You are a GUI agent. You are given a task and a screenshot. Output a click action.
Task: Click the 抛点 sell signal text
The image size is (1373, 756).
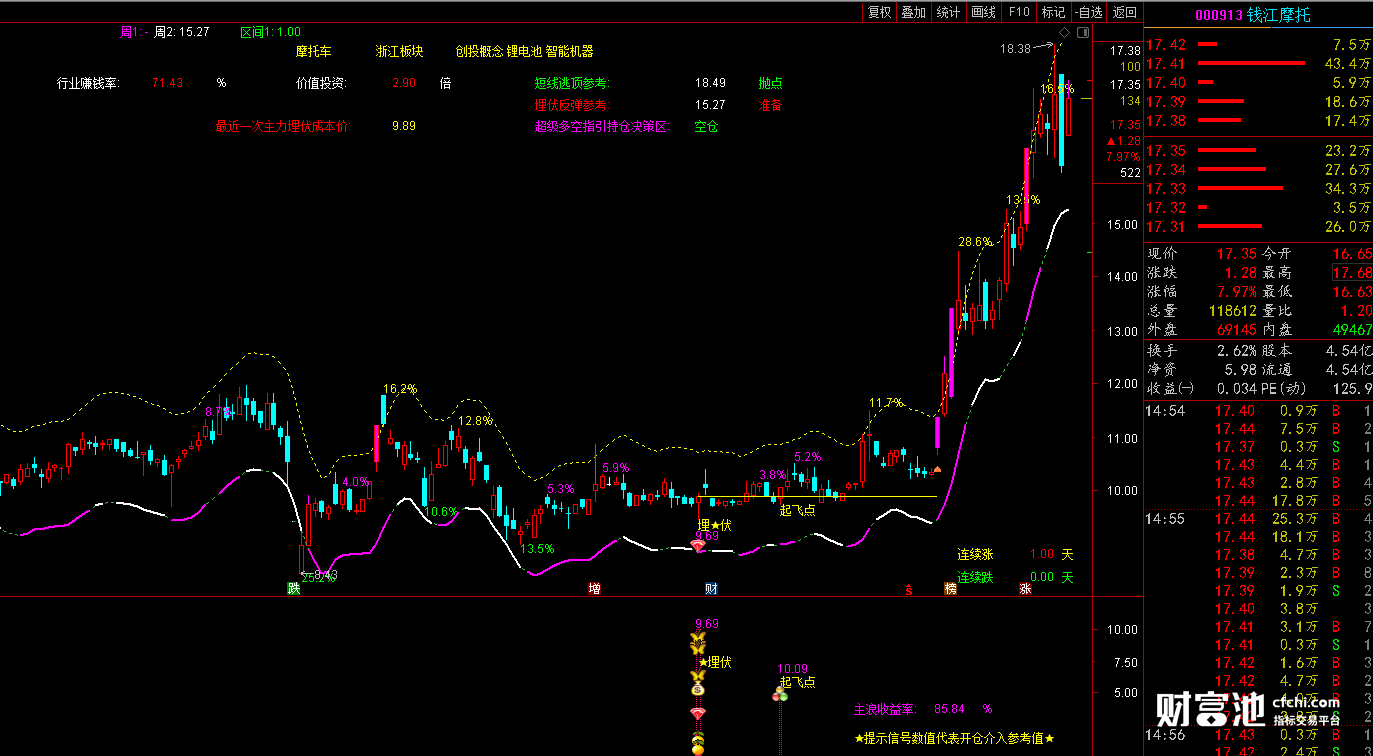click(770, 83)
